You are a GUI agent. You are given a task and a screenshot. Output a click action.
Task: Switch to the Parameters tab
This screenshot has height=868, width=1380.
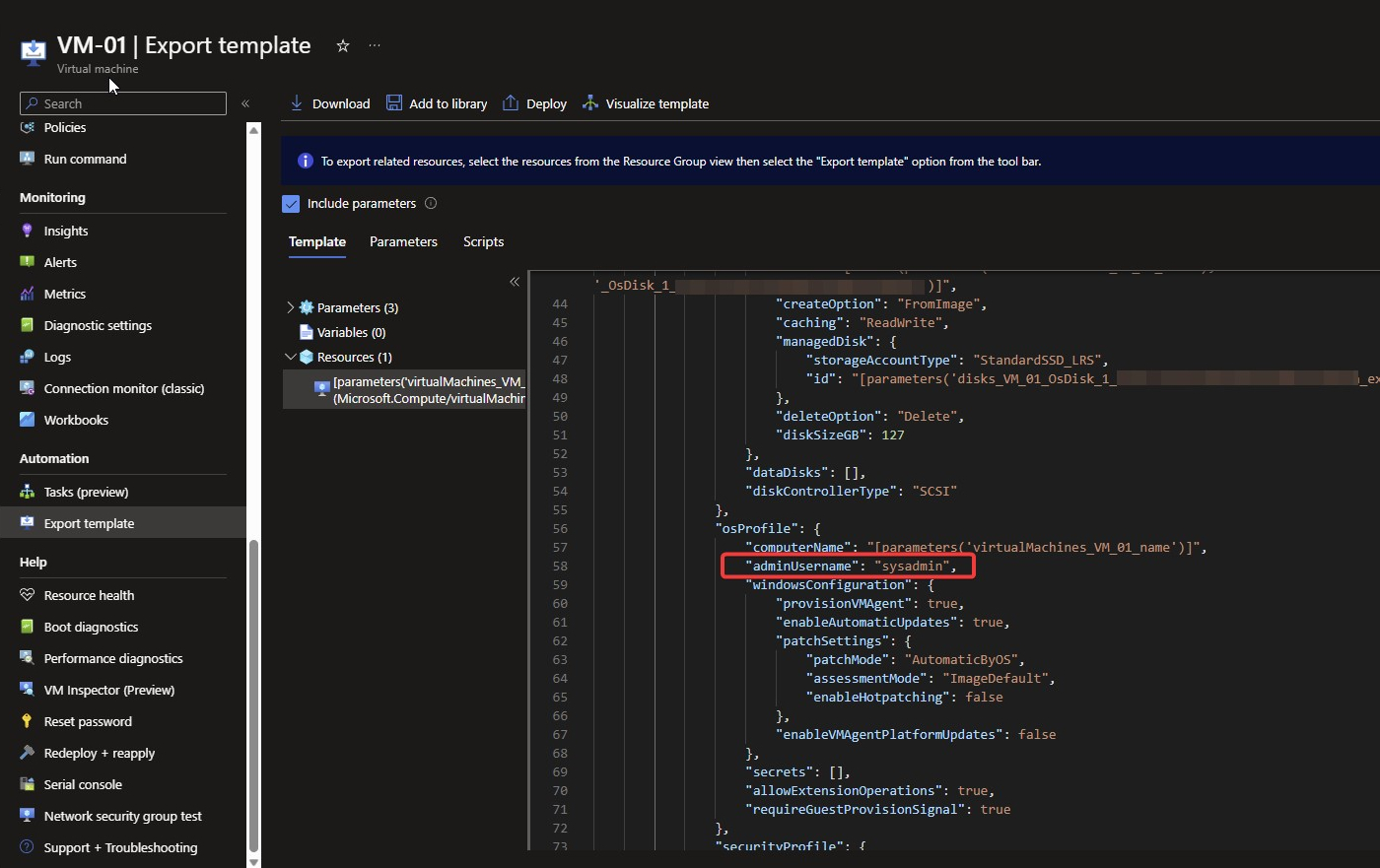tap(403, 242)
